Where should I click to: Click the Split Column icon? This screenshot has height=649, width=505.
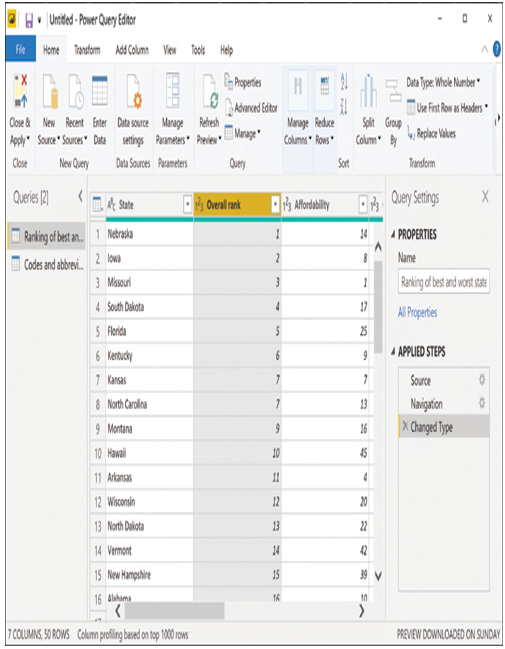coord(368,91)
